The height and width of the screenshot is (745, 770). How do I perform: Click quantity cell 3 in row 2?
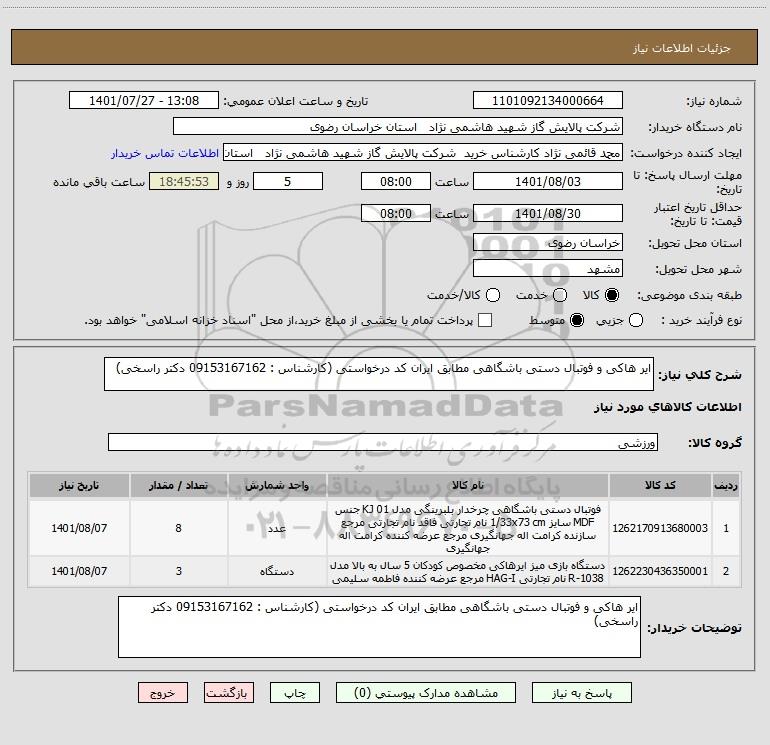coord(178,571)
